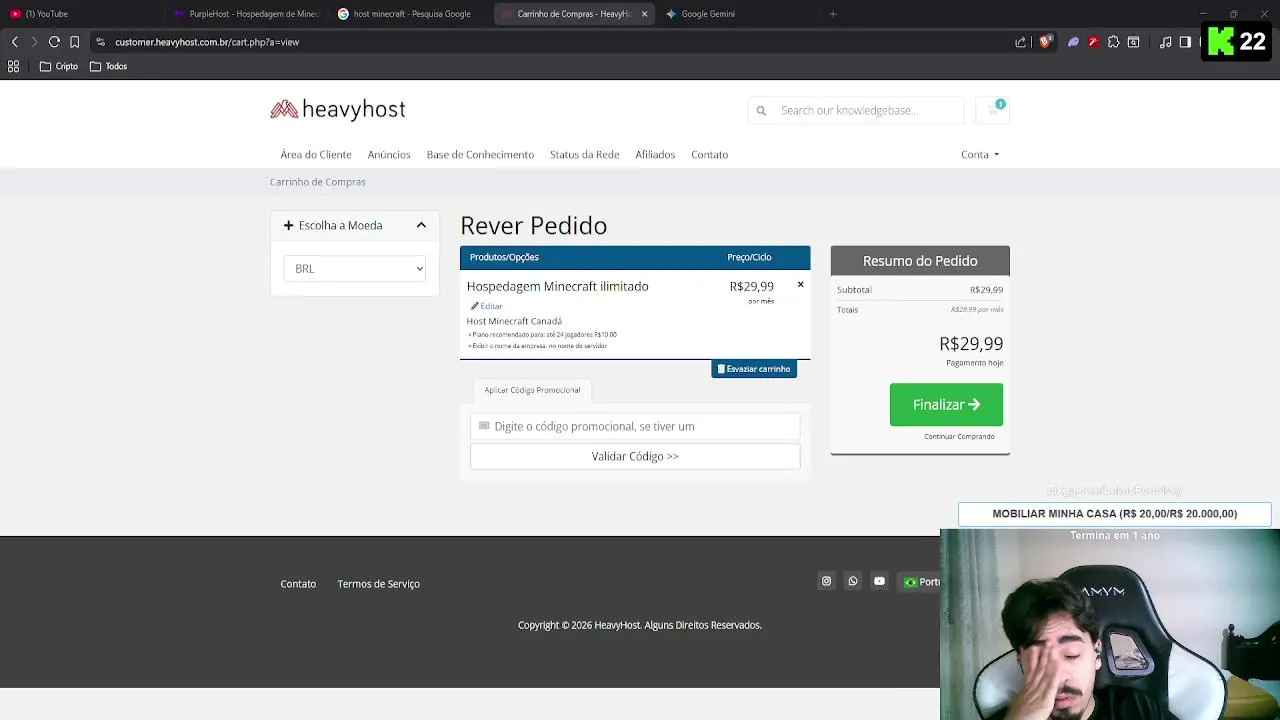The height and width of the screenshot is (720, 1280).
Task: Collapse the Escolha a Moeda panel
Action: coord(421,225)
